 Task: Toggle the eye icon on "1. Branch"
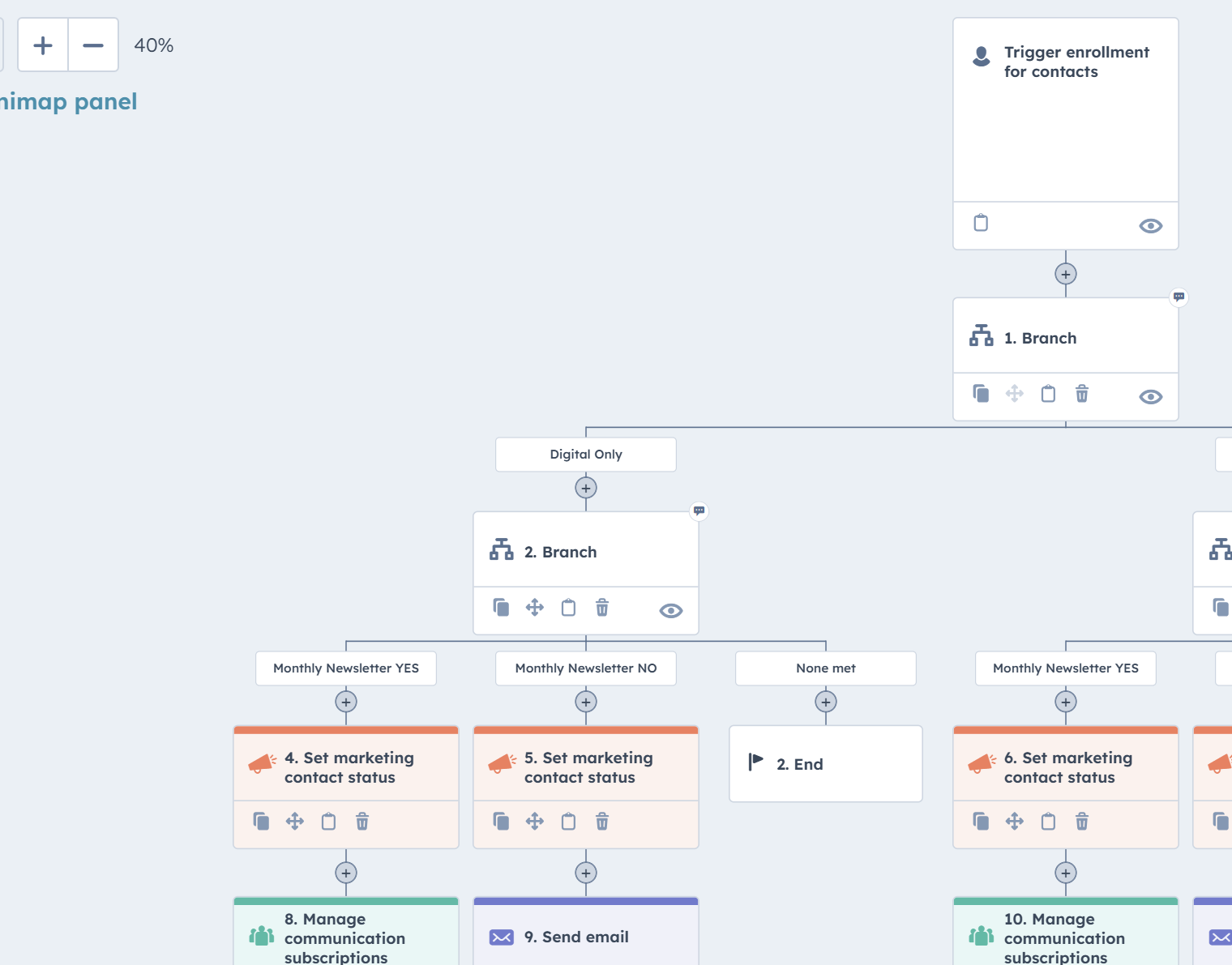(1150, 396)
